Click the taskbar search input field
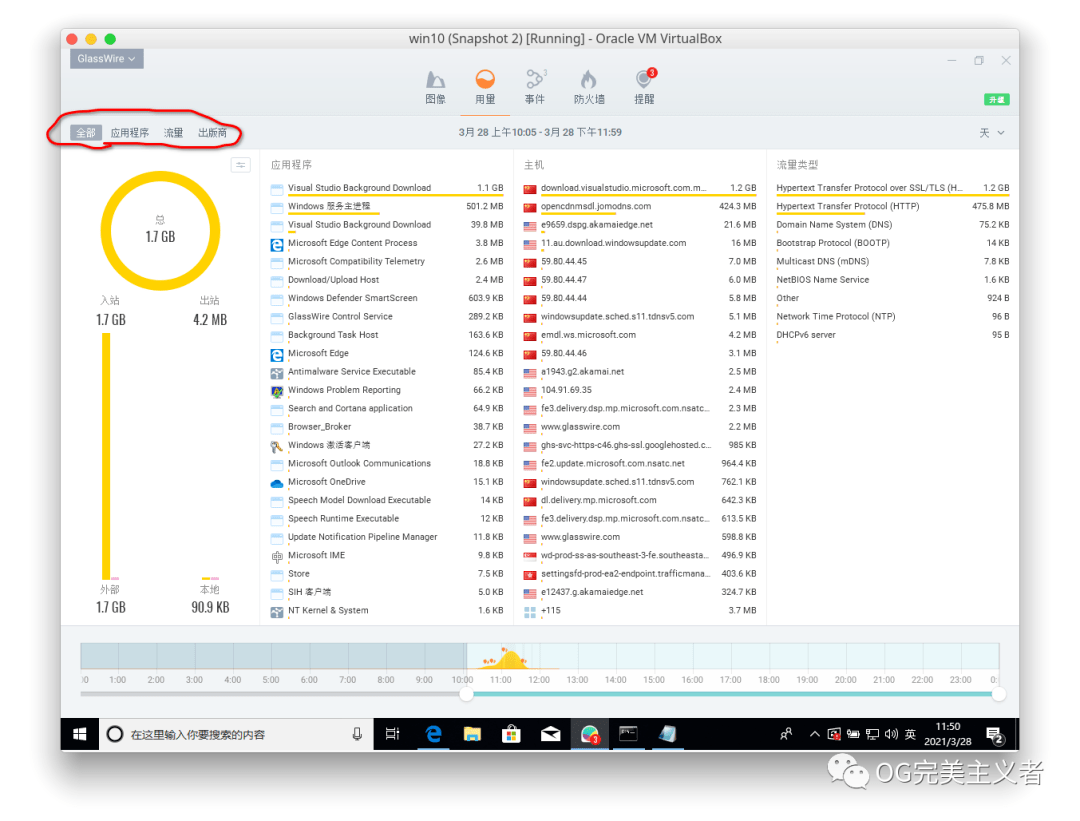 coord(234,734)
